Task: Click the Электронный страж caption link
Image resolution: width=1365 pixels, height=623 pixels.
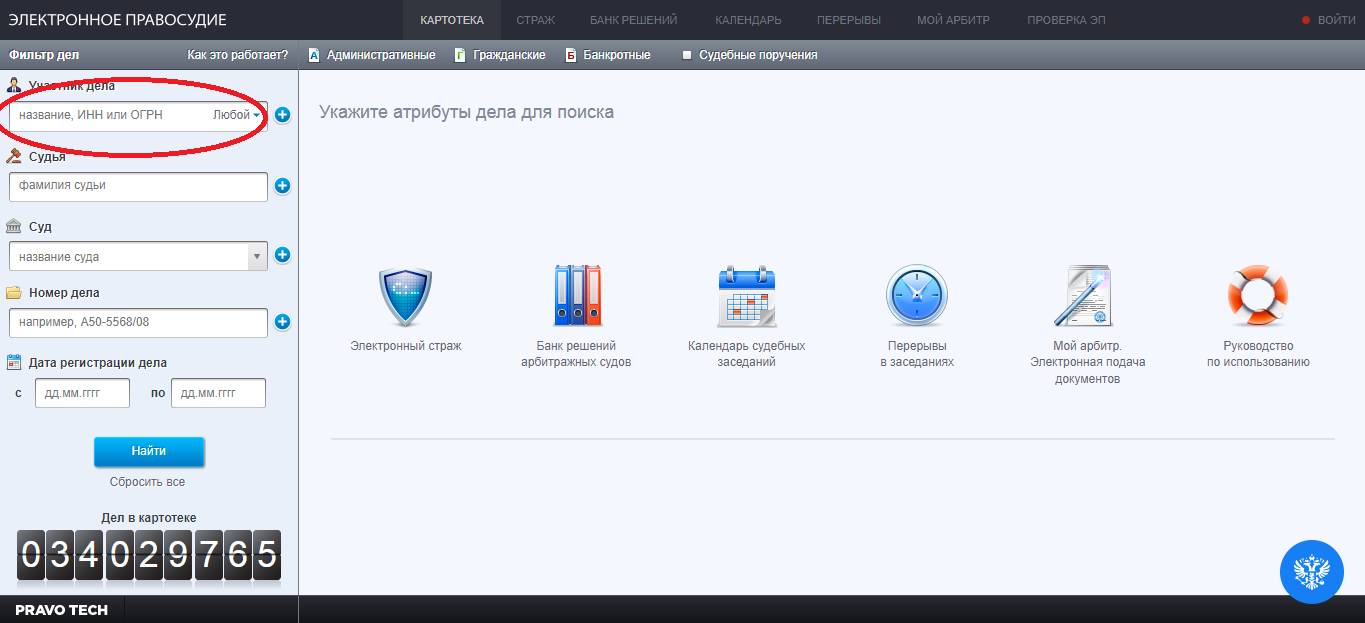Action: tap(406, 346)
